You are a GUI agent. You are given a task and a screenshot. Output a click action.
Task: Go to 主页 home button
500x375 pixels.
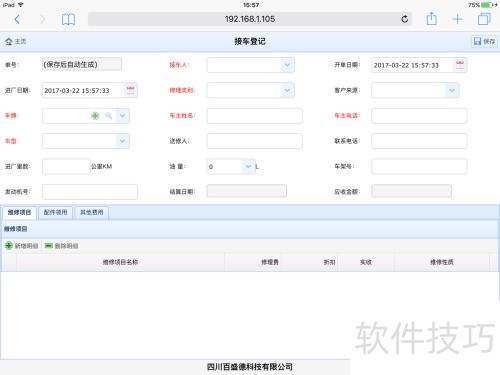16,41
